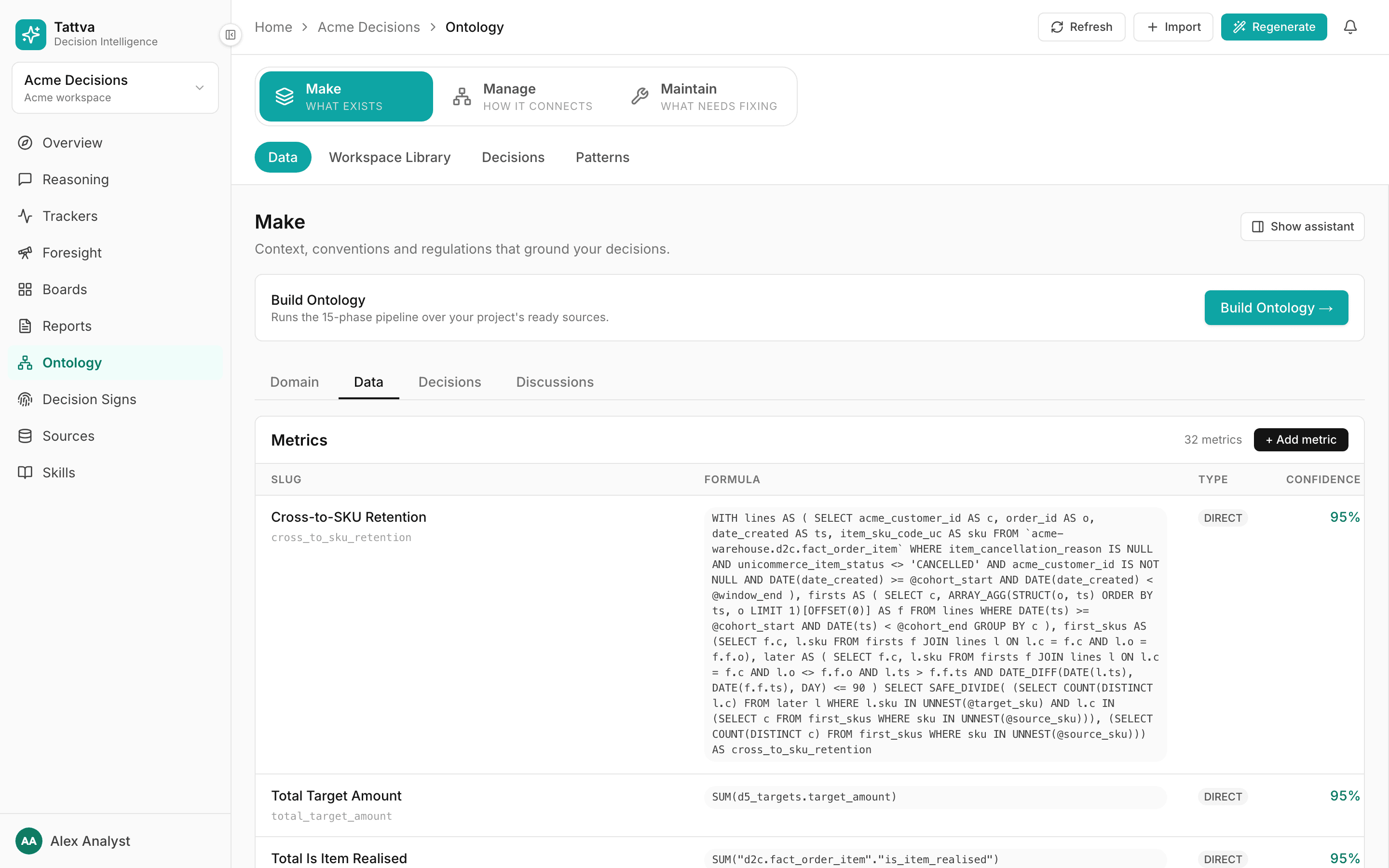Collapse the sidebar with the panel toggle icon
The height and width of the screenshot is (868, 1389).
click(x=230, y=35)
